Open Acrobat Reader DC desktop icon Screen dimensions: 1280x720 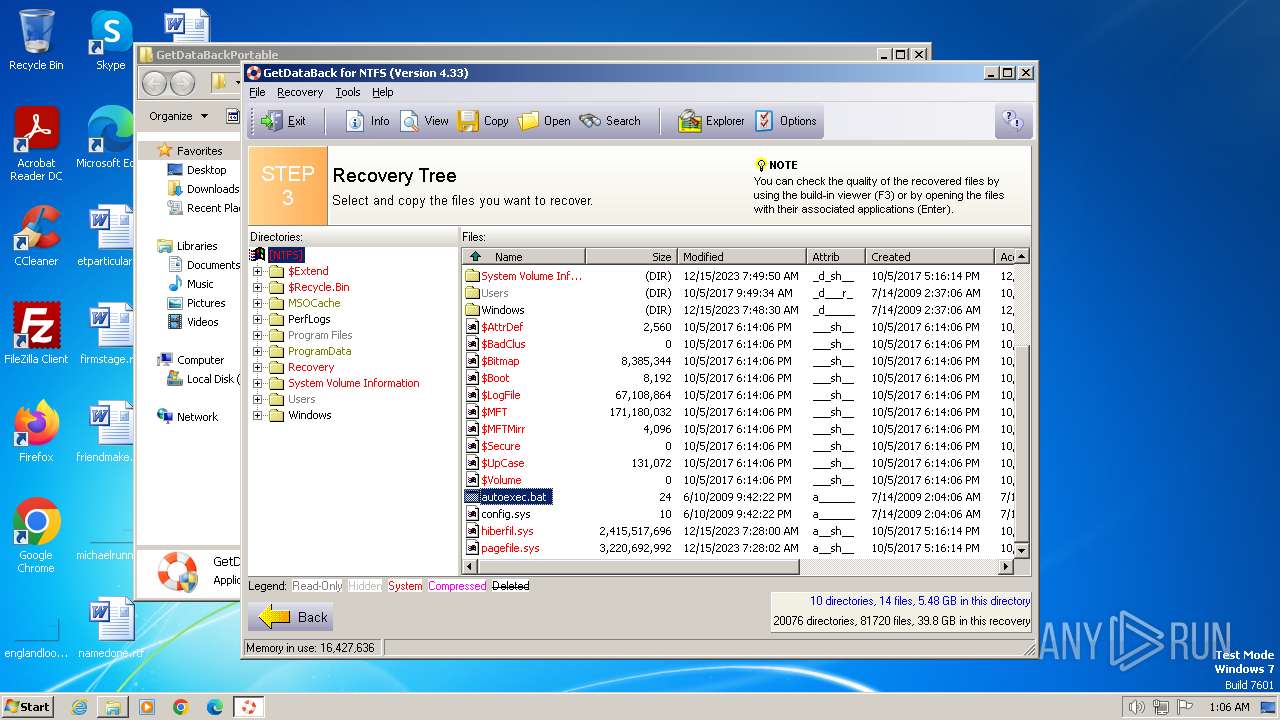coord(36,144)
